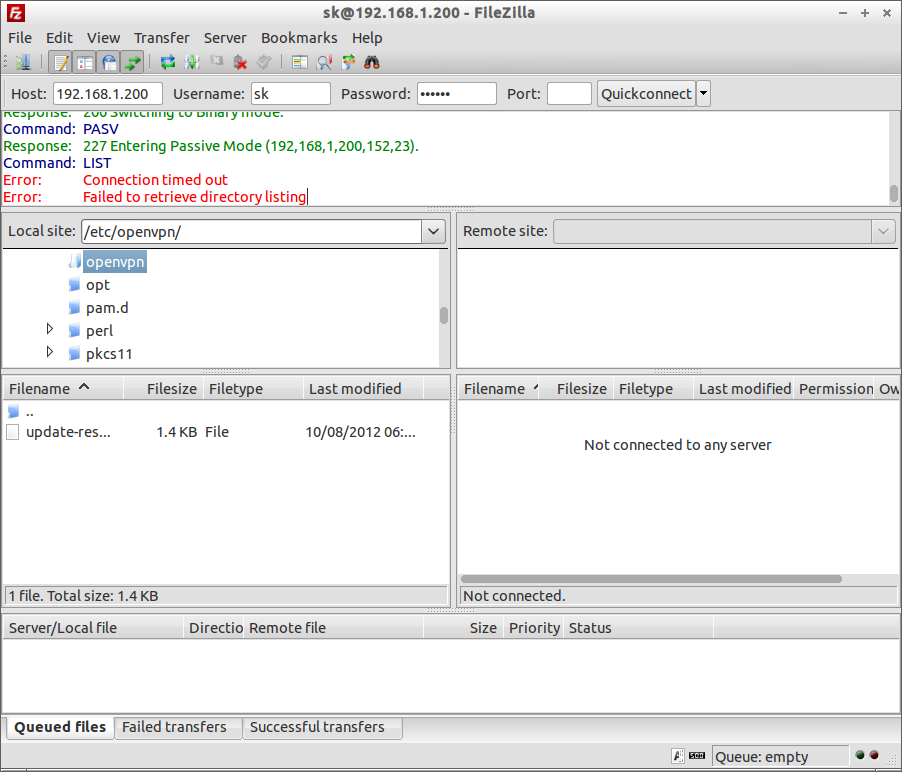
Task: Open the Bookmarks menu
Action: pos(299,38)
